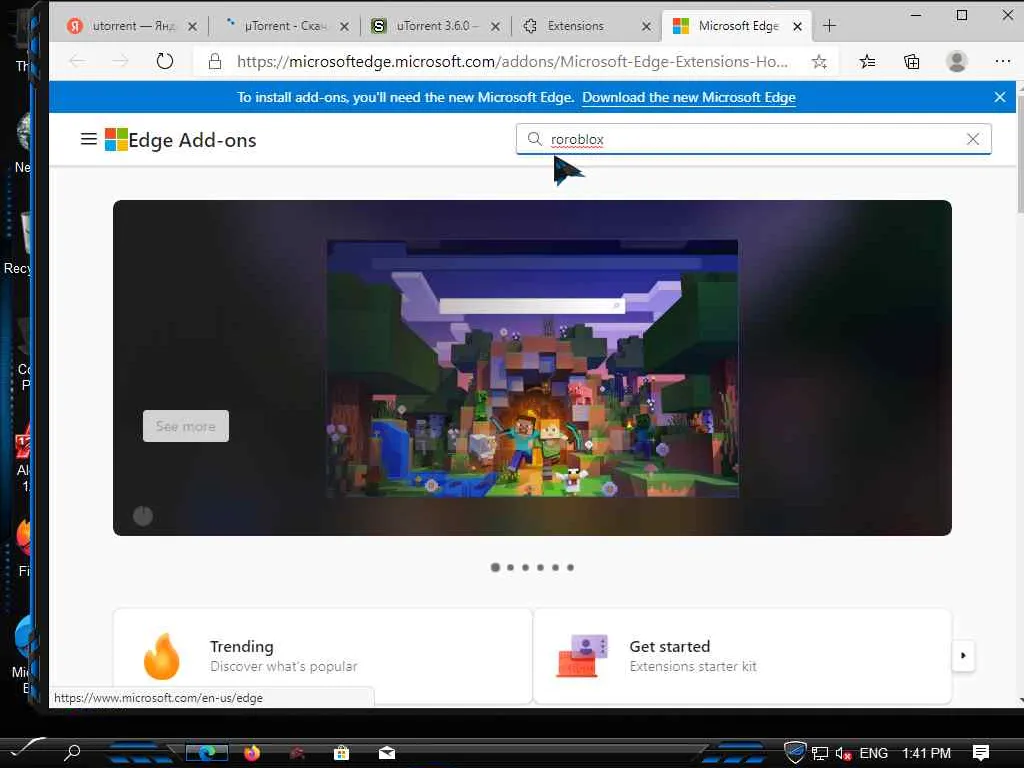Click the search magnifier icon in add-ons search

[534, 139]
